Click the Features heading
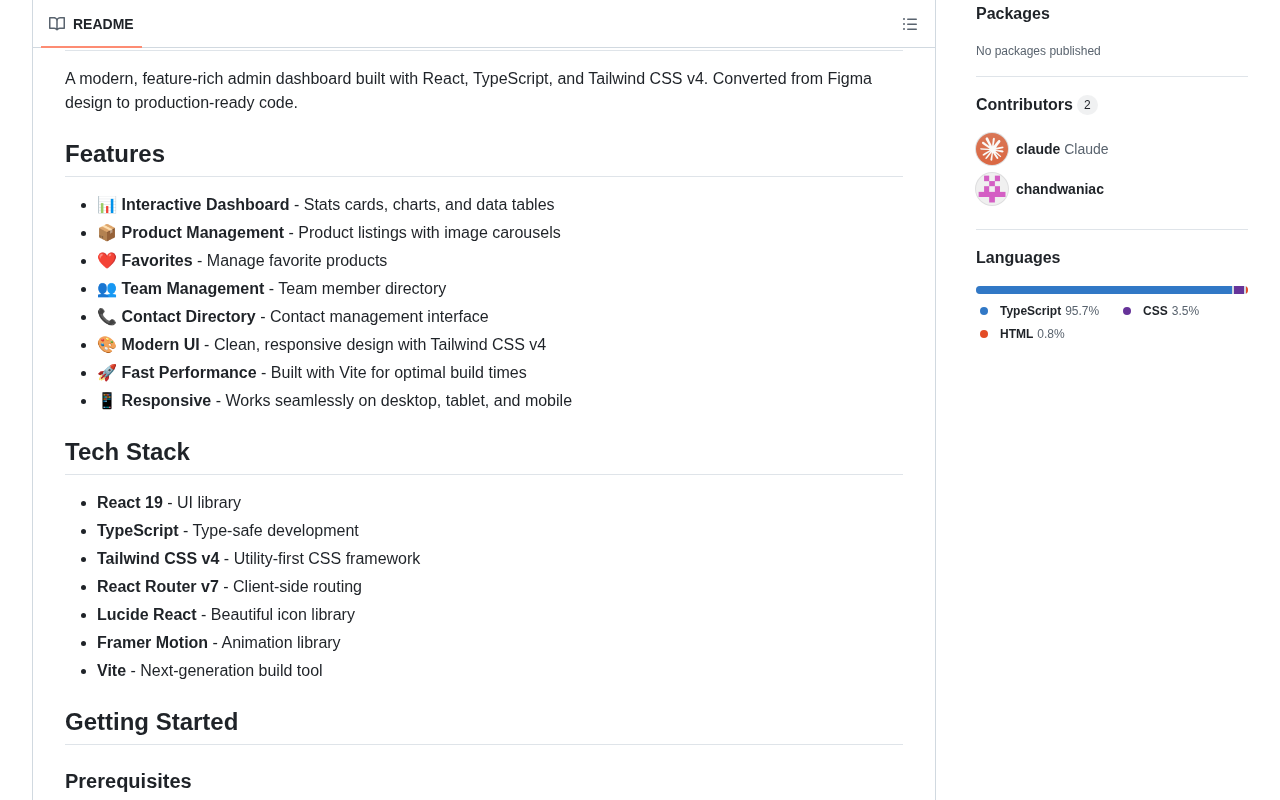Image resolution: width=1280 pixels, height=800 pixels. (x=115, y=154)
